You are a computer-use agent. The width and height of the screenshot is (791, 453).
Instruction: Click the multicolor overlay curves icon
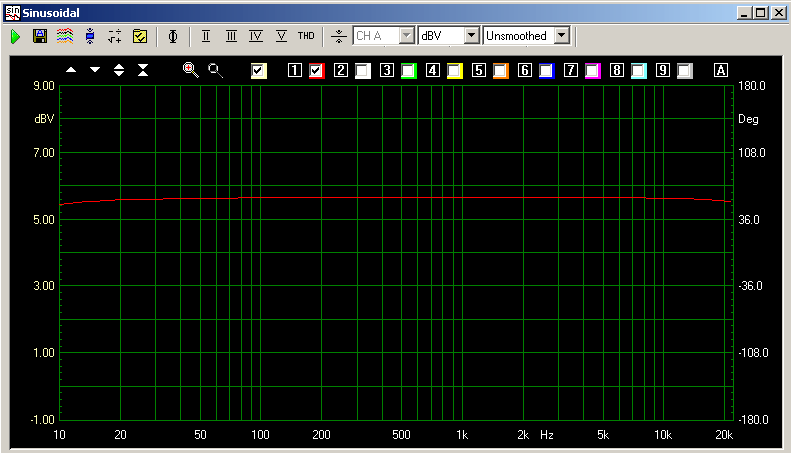(64, 36)
